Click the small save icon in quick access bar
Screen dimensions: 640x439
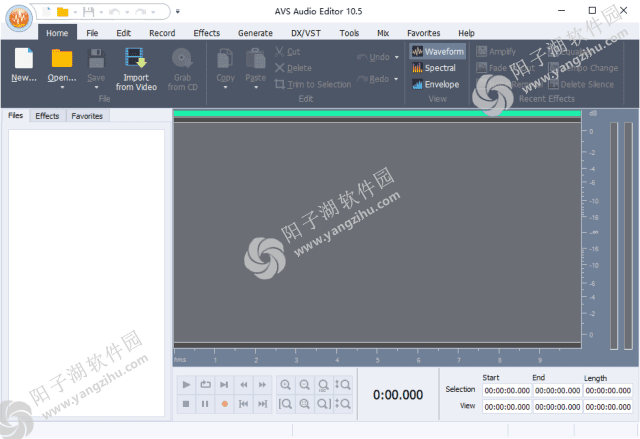coord(88,12)
